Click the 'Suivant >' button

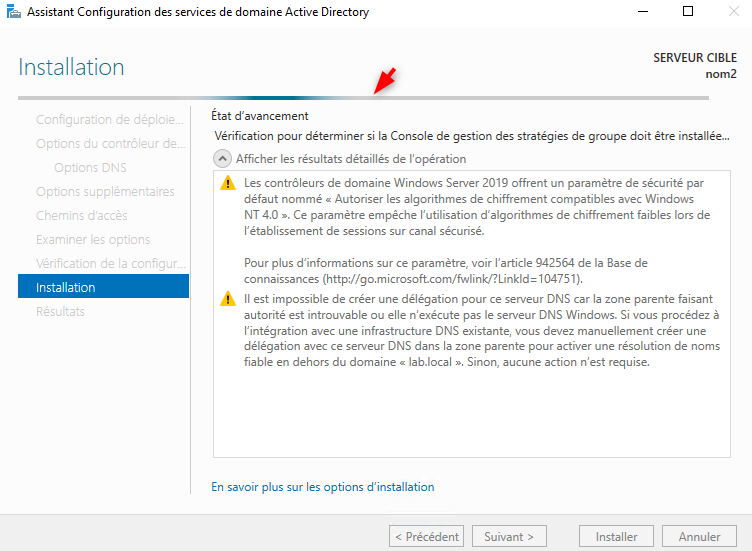tap(509, 536)
